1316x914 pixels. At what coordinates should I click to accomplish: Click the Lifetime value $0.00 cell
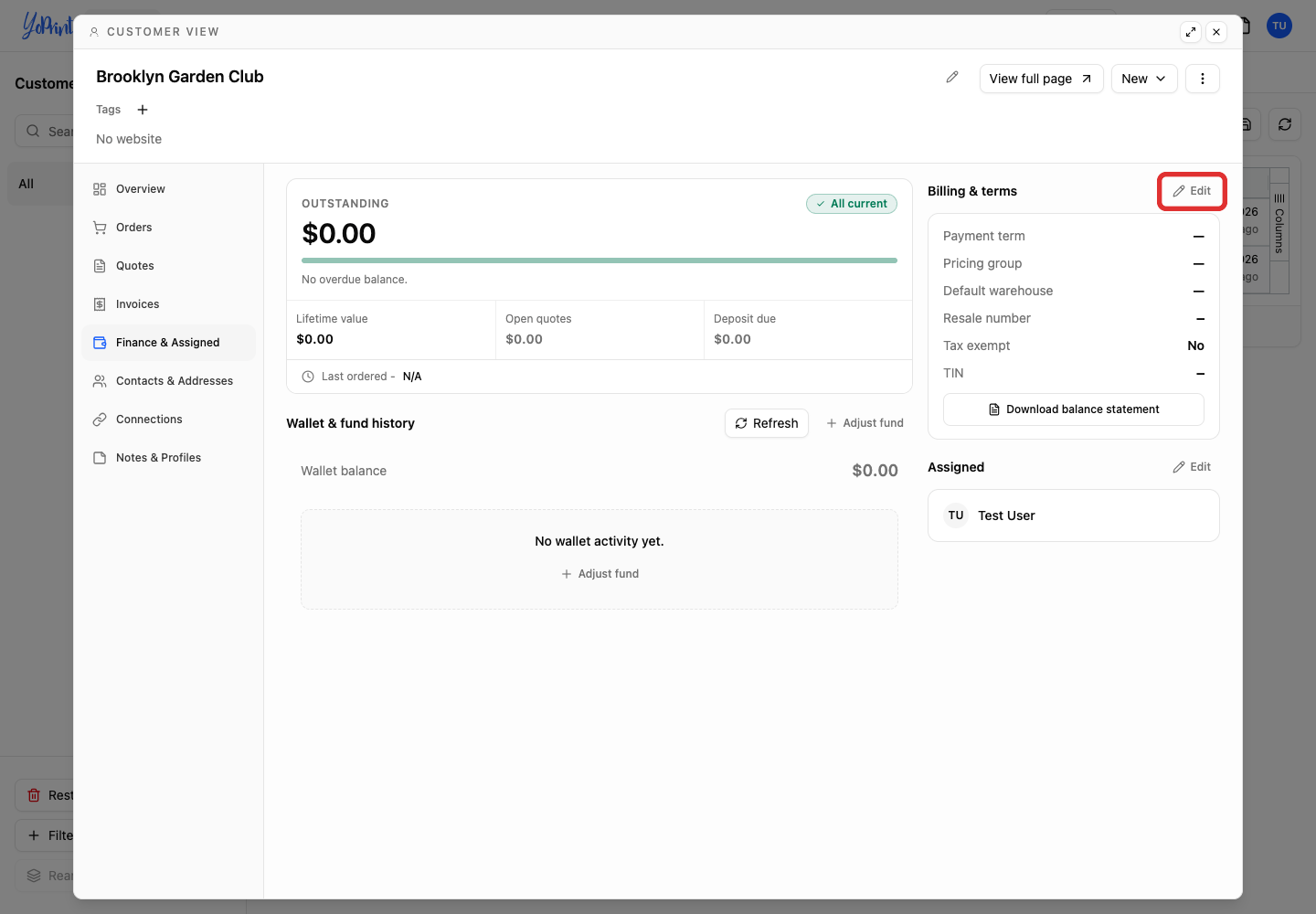coord(391,330)
